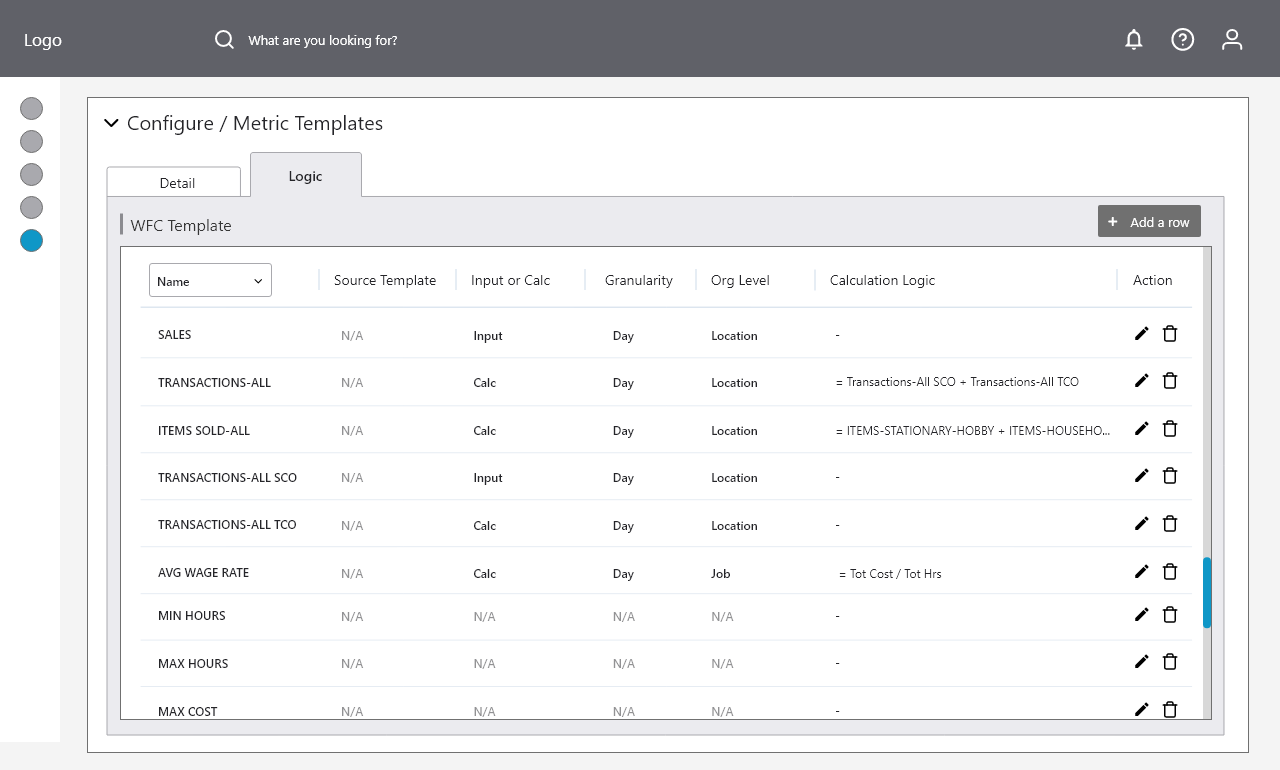Viewport: 1280px width, 770px height.
Task: Select the TRANSACTIONS-ALL SCO name cell
Action: click(x=227, y=477)
